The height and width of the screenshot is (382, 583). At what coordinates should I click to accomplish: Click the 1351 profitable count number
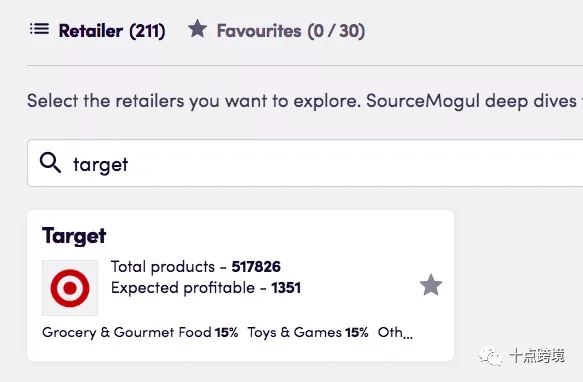coord(286,288)
